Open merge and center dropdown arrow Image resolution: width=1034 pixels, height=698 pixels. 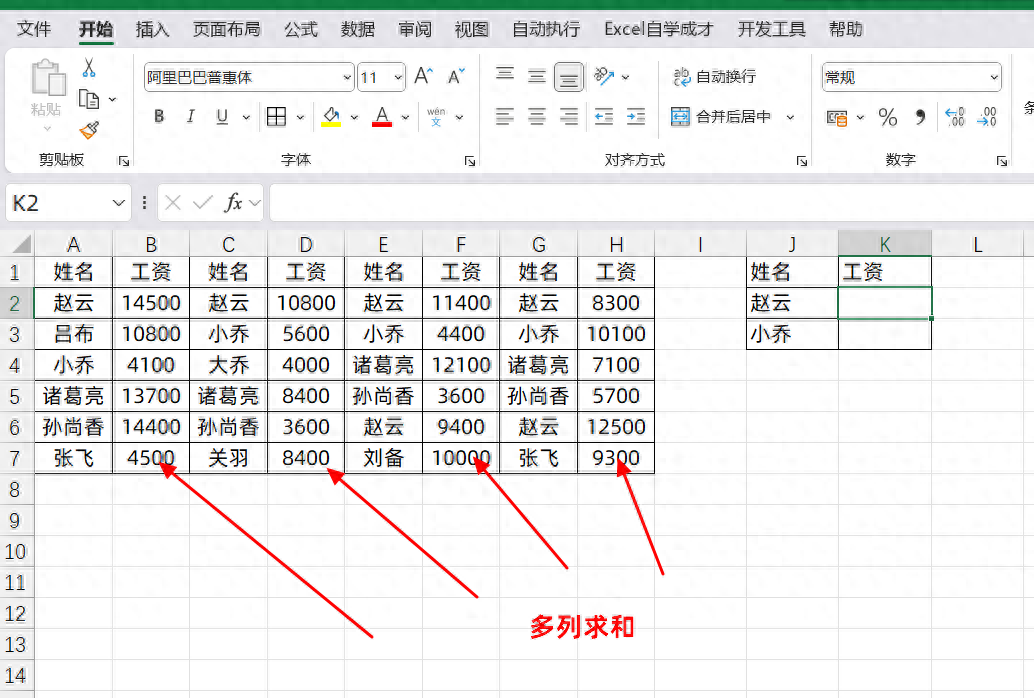point(790,117)
